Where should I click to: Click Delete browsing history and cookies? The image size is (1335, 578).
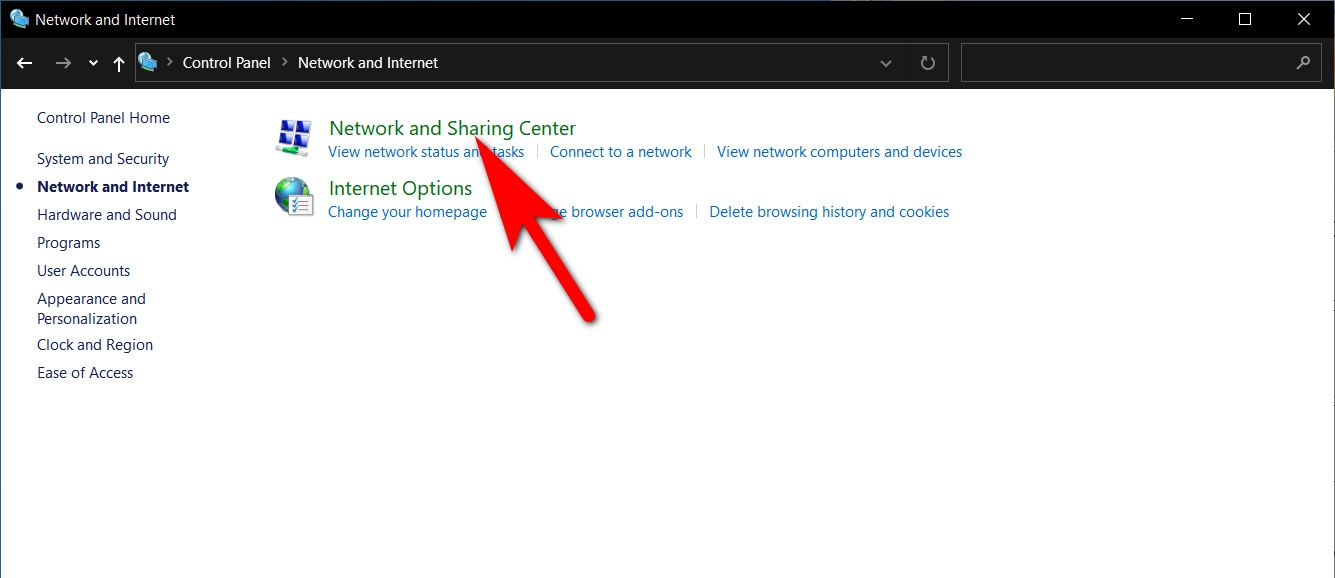pyautogui.click(x=829, y=212)
